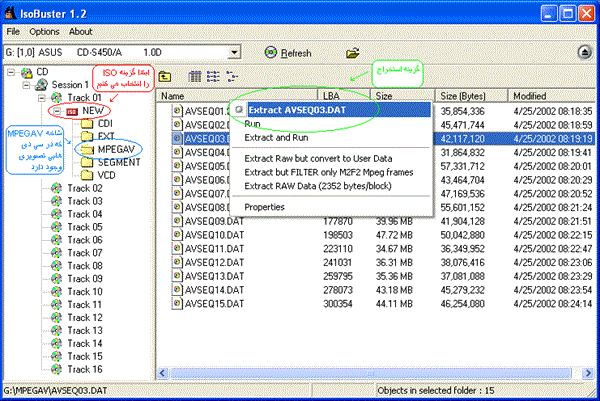
Task: Sort by the Name column header
Action: [x=237, y=96]
